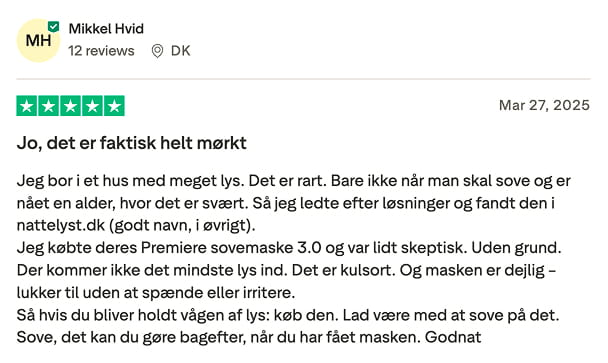Click the Mar 27, 2025 review date

(x=544, y=105)
